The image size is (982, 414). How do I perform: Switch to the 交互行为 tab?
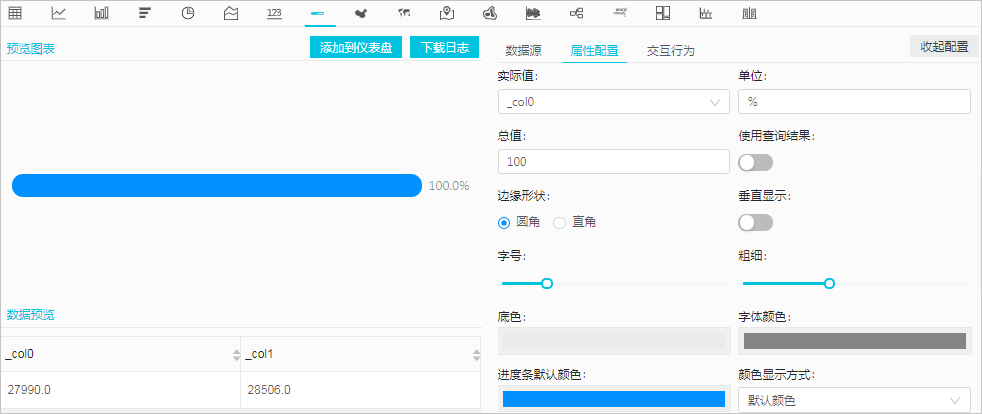(x=671, y=51)
